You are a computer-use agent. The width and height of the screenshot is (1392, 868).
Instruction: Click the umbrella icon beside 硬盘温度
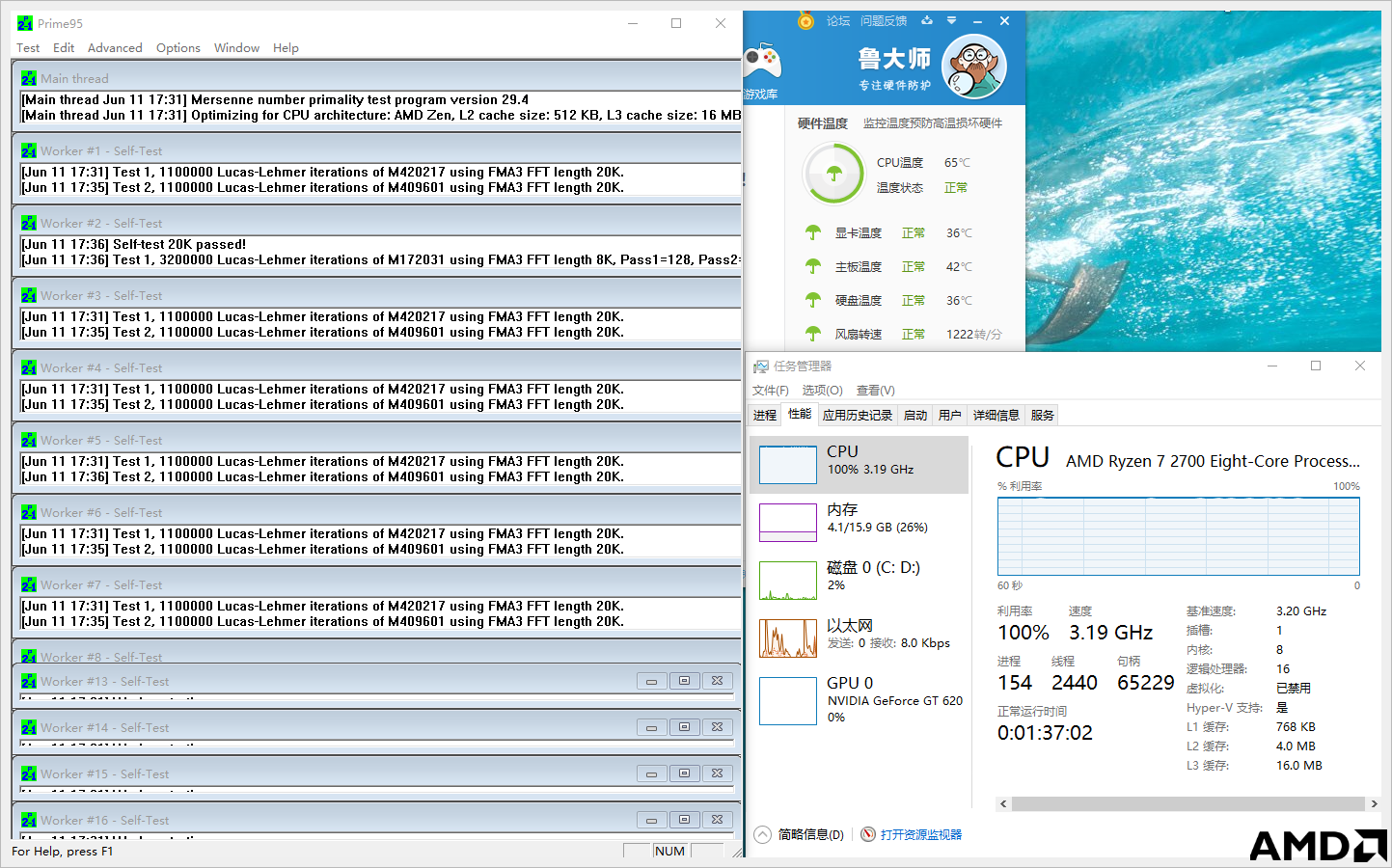pos(813,300)
